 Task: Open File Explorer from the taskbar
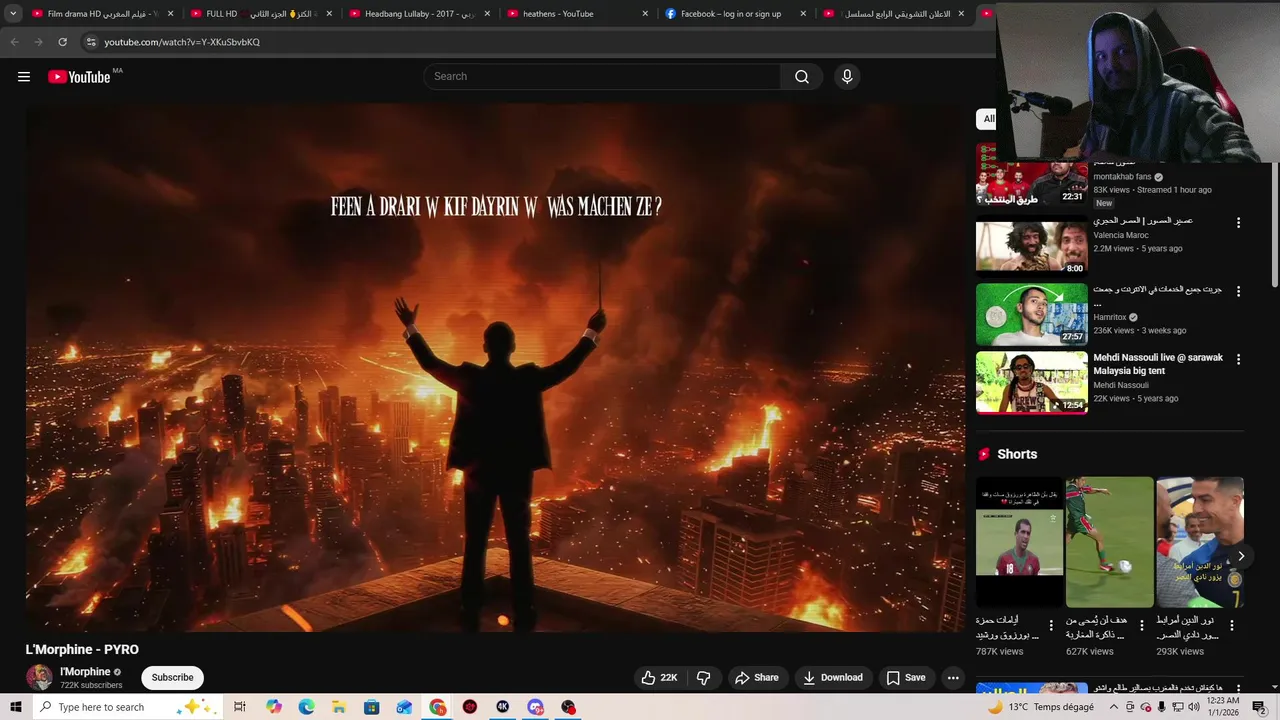339,707
